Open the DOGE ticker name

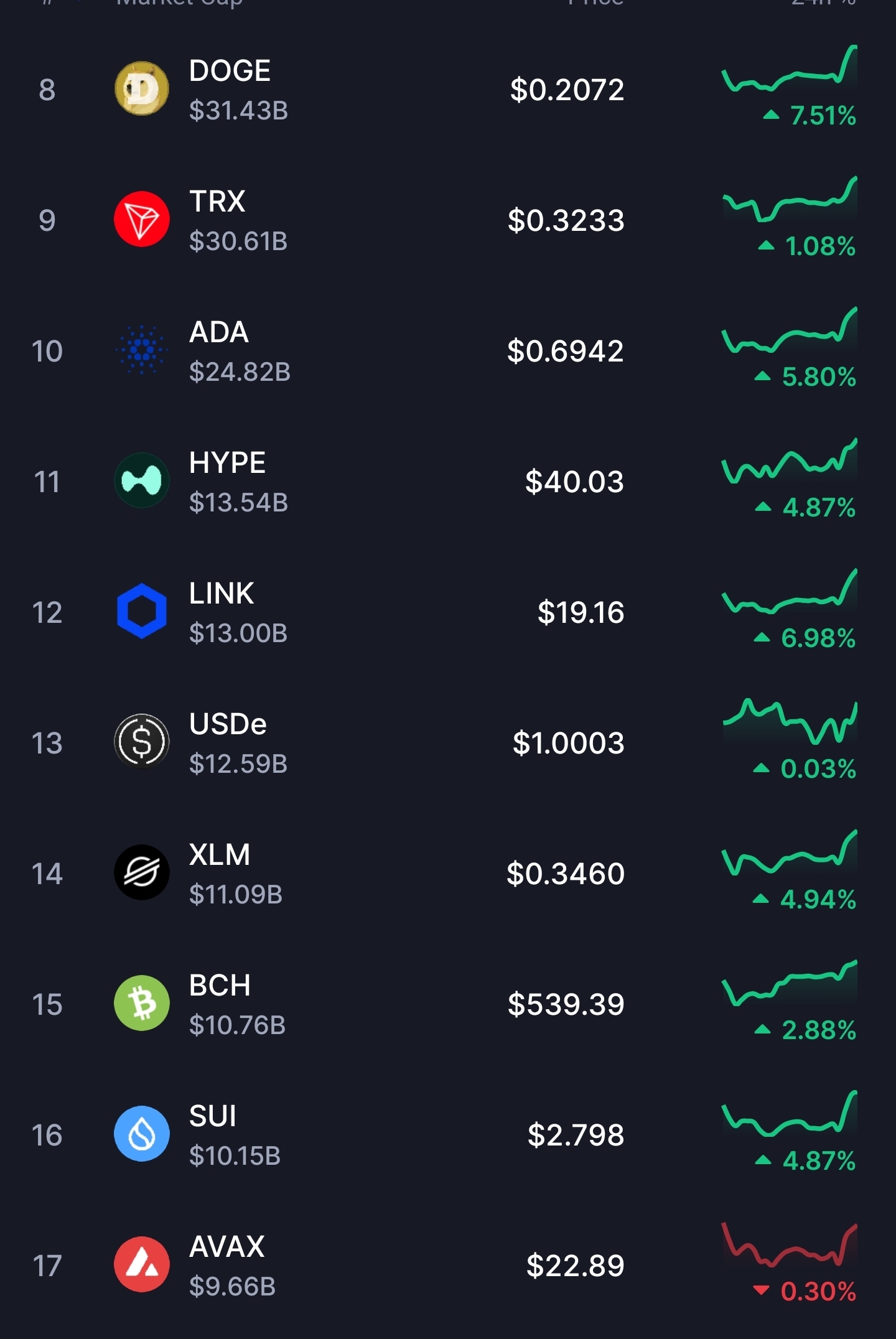click(x=230, y=71)
